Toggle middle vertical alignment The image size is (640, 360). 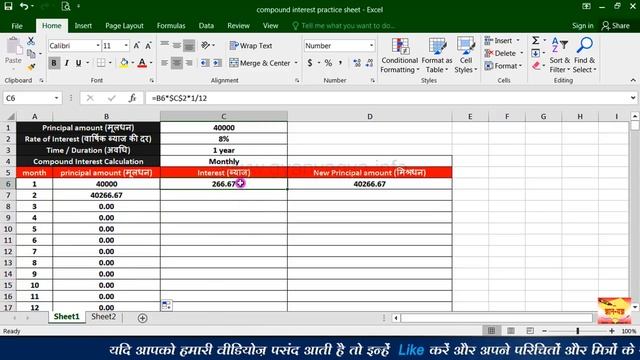click(177, 45)
